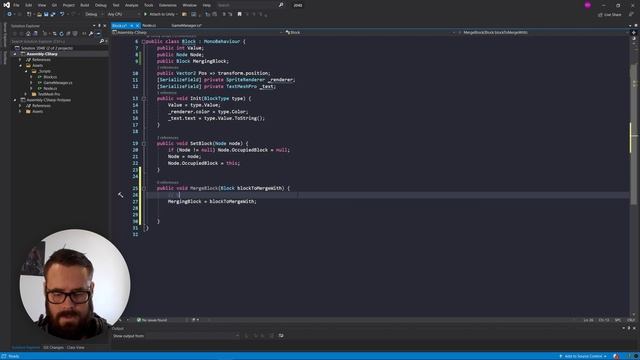Click Solution Explorer Refresh icon

pyautogui.click(x=61, y=33)
